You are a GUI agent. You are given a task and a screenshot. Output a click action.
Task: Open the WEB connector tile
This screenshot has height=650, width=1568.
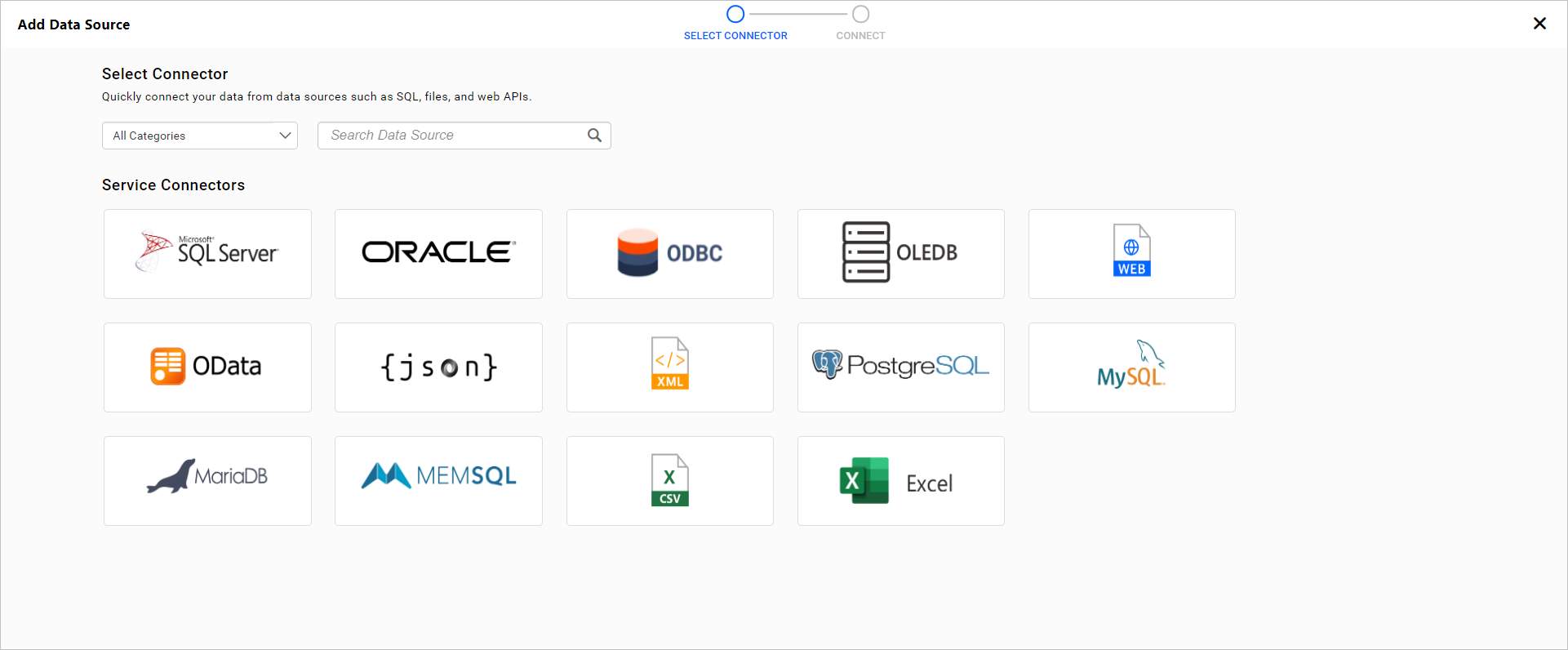click(x=1132, y=254)
